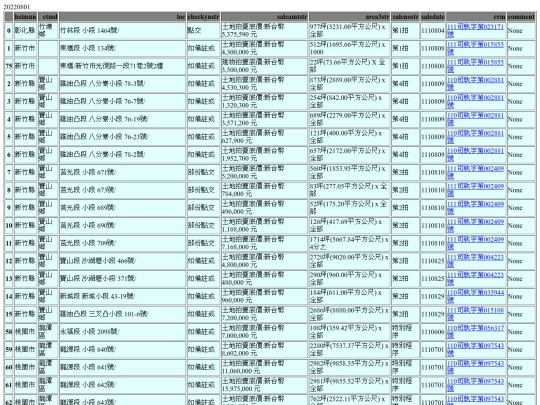Select the 784,000 元 sale amount cell

pos(264,190)
